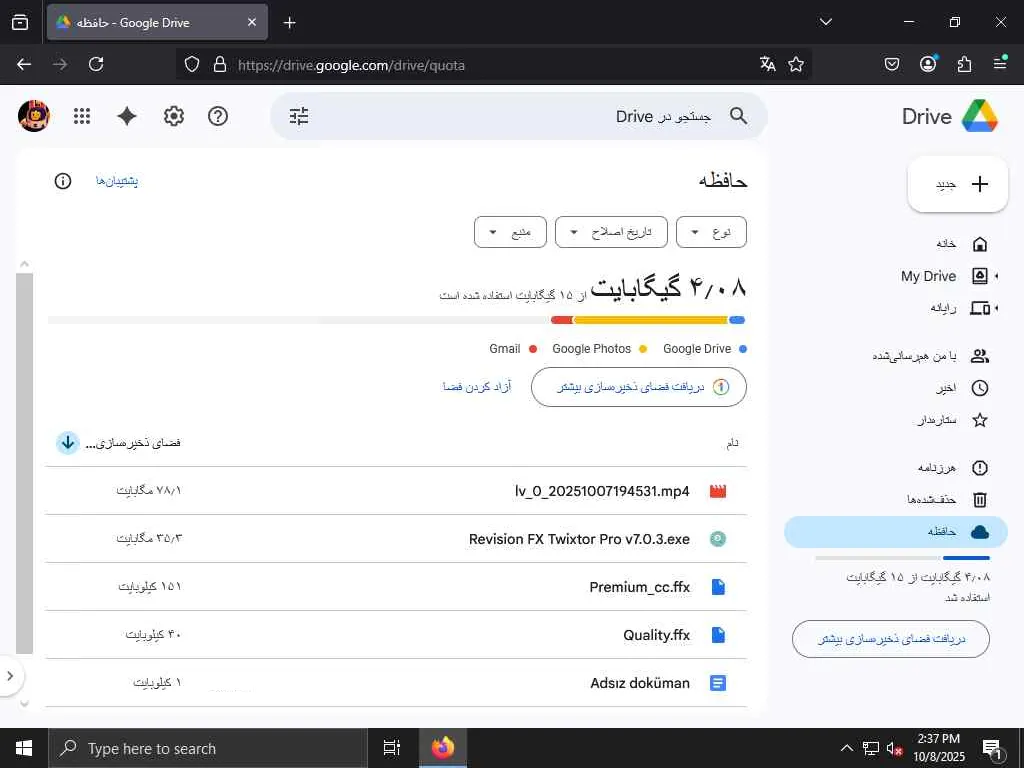This screenshot has width=1024, height=768.
Task: Open the Google apps grid launcher
Action: 82,116
